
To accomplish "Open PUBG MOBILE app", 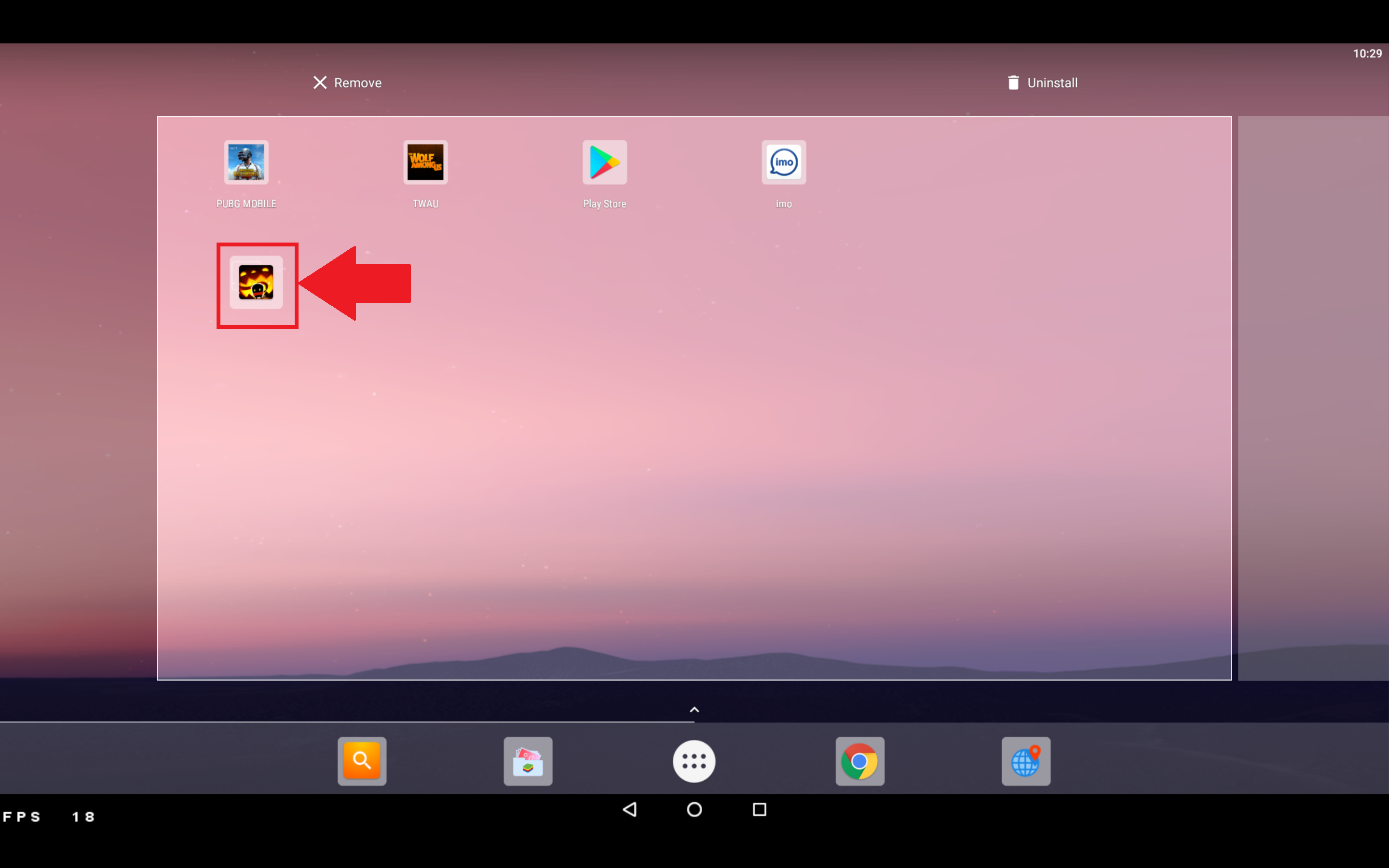I will [x=246, y=162].
